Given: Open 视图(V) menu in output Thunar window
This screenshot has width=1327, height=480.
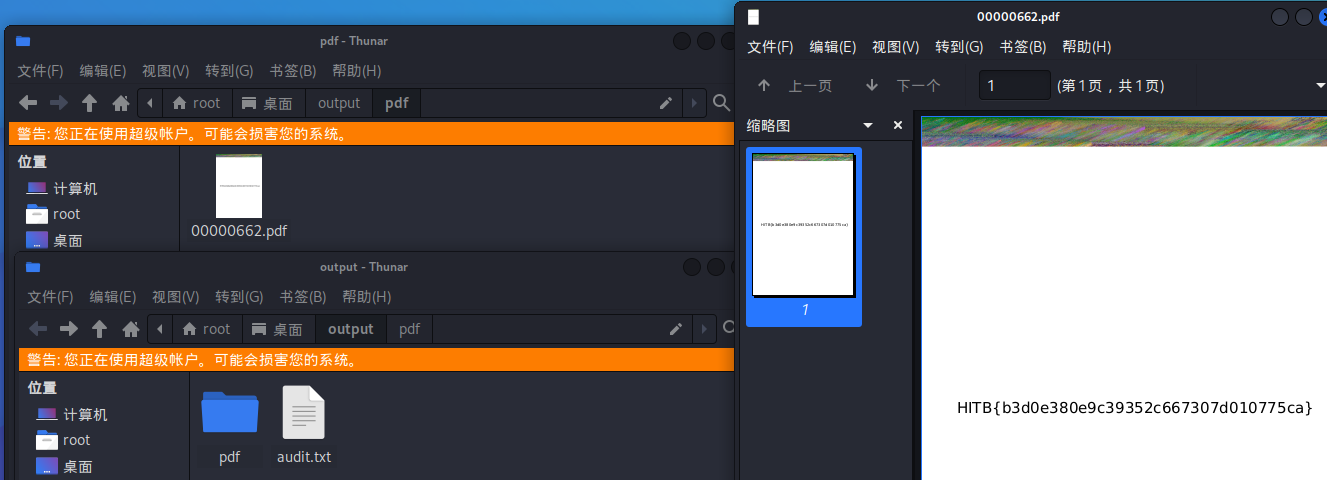Looking at the screenshot, I should click(175, 297).
